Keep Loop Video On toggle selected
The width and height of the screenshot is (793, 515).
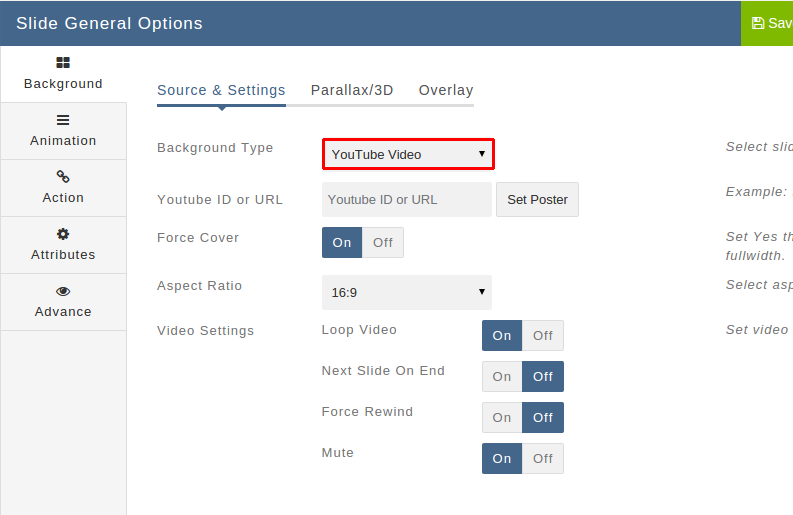tap(502, 335)
